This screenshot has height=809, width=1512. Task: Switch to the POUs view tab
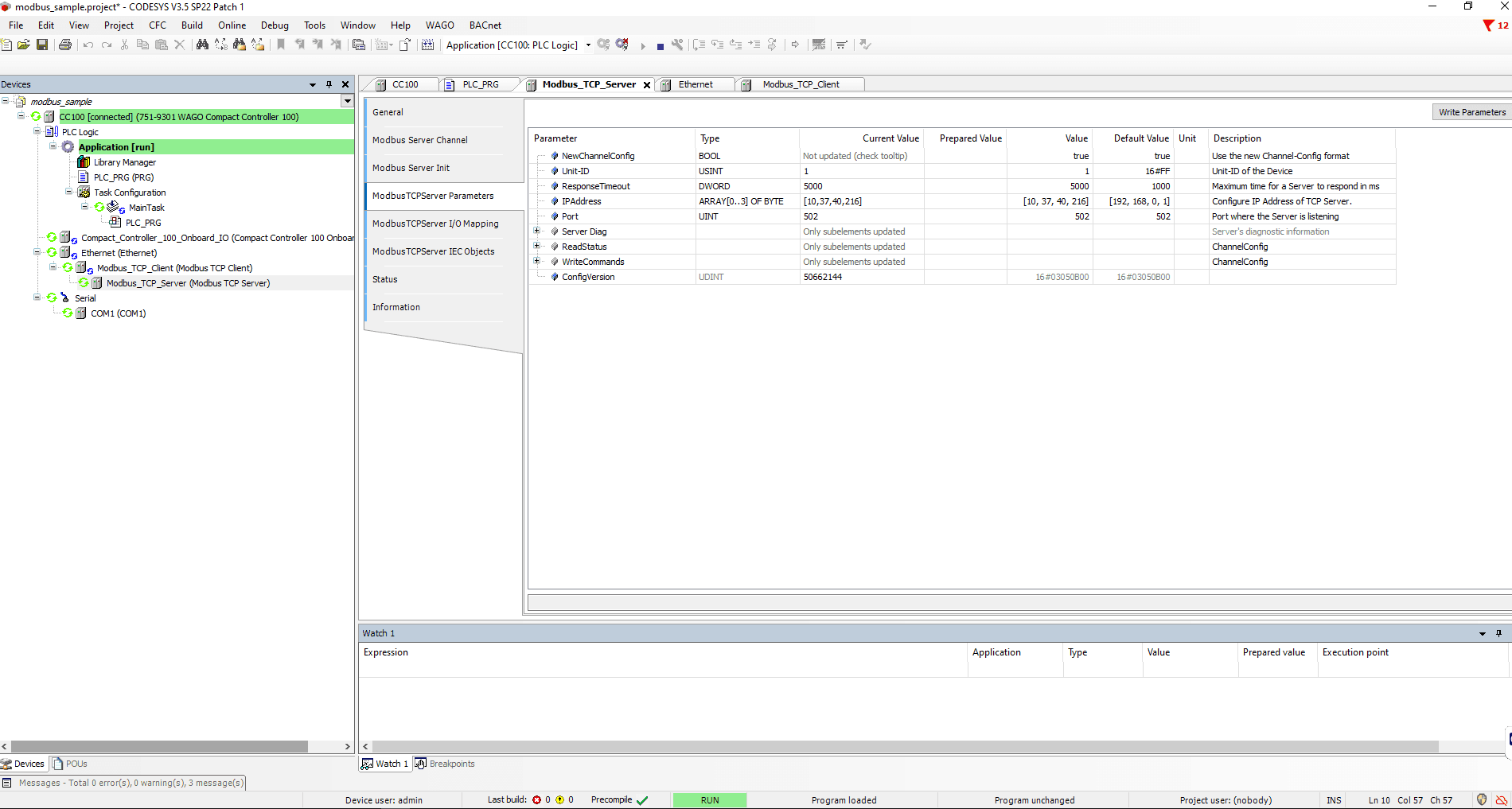(x=70, y=764)
